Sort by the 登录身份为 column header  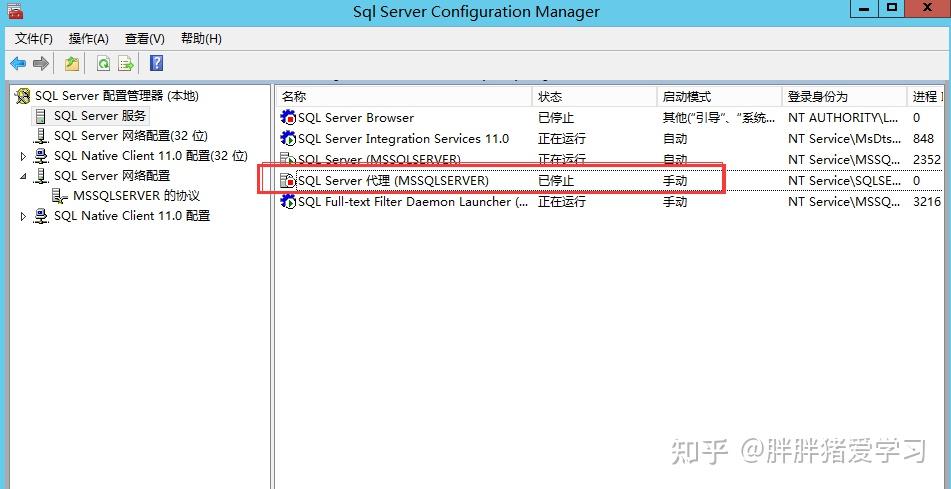pos(845,96)
